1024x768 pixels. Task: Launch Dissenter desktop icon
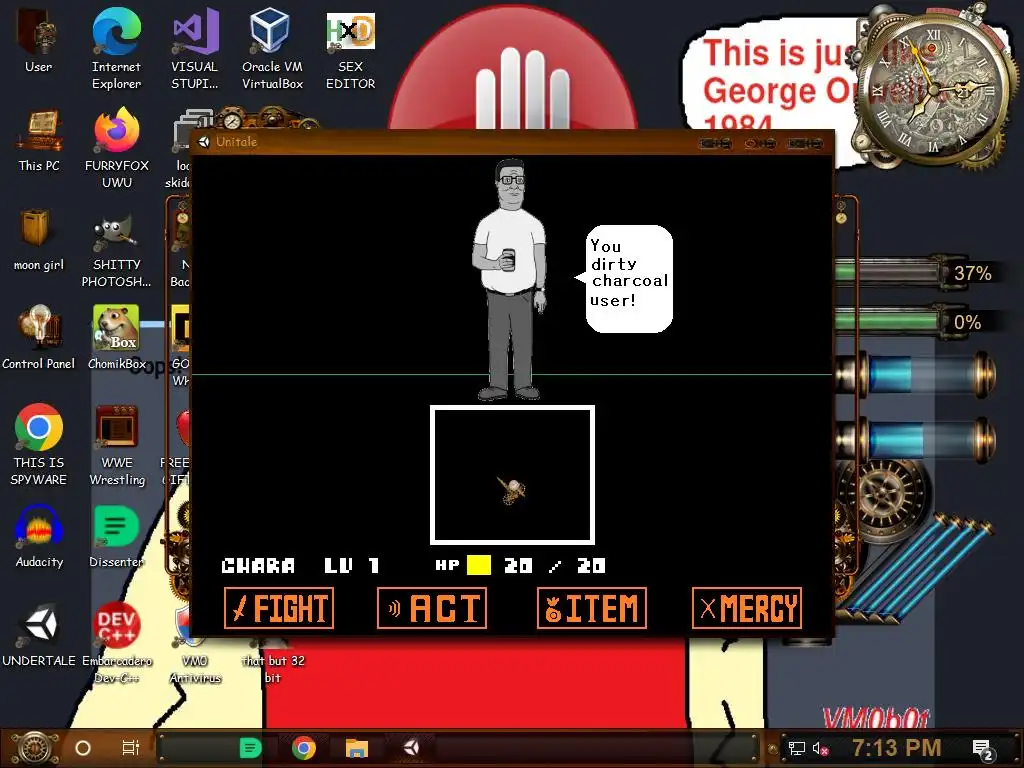point(116,537)
